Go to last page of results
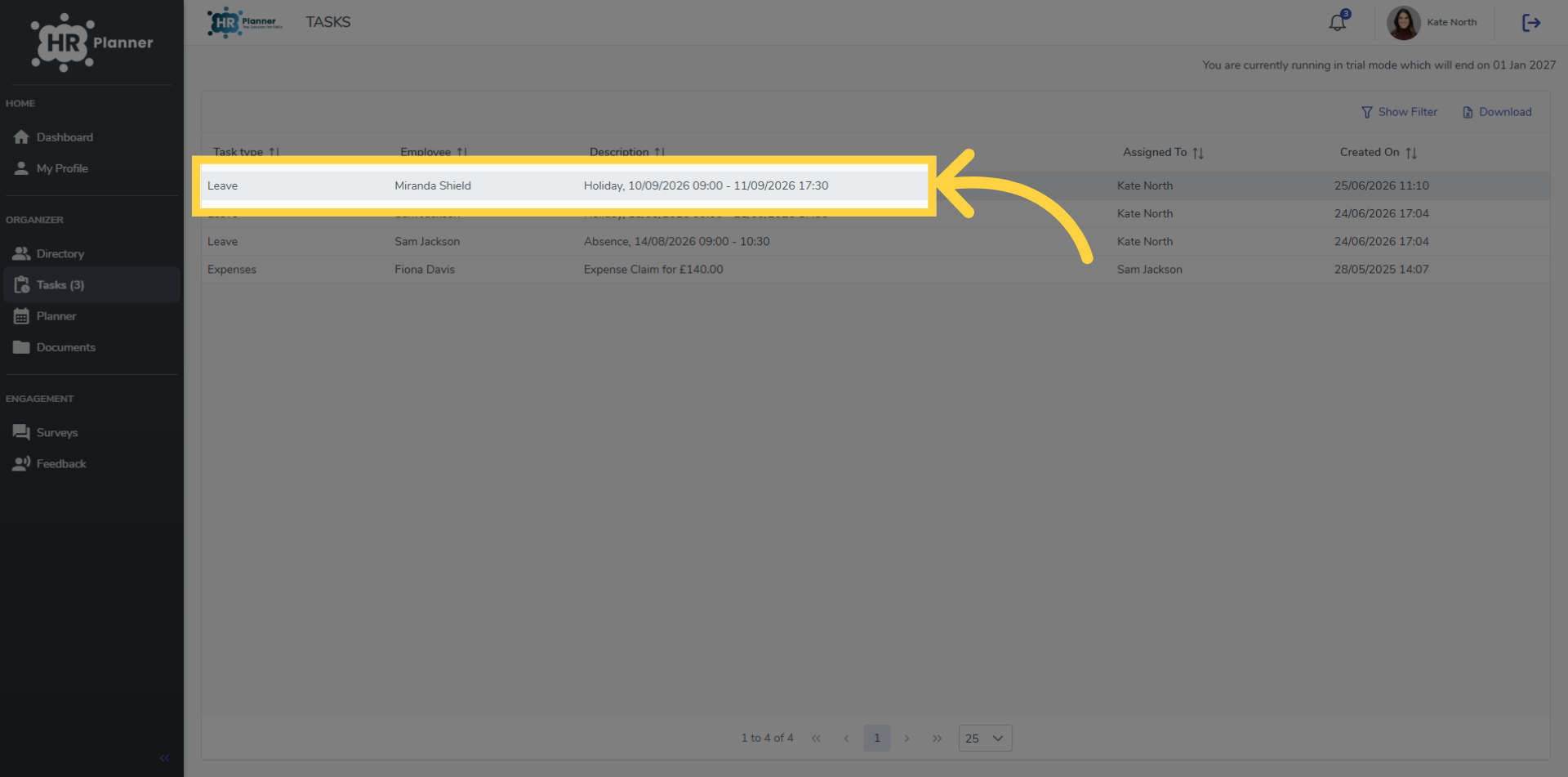The width and height of the screenshot is (1568, 777). (x=938, y=738)
